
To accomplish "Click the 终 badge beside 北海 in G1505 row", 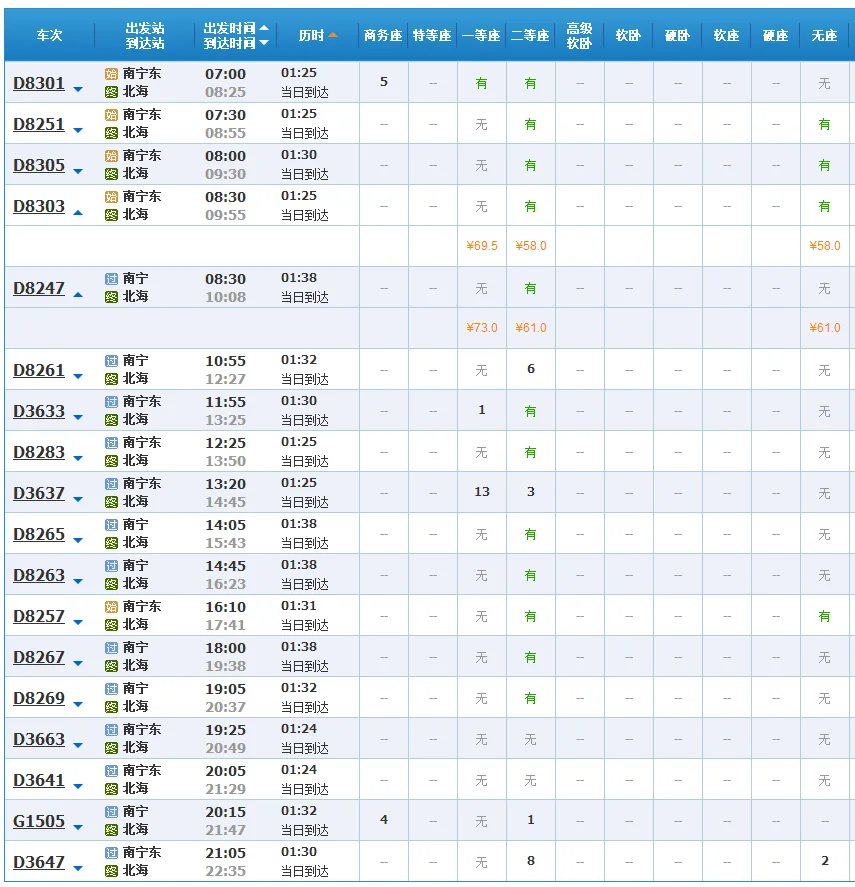I will pyautogui.click(x=110, y=828).
